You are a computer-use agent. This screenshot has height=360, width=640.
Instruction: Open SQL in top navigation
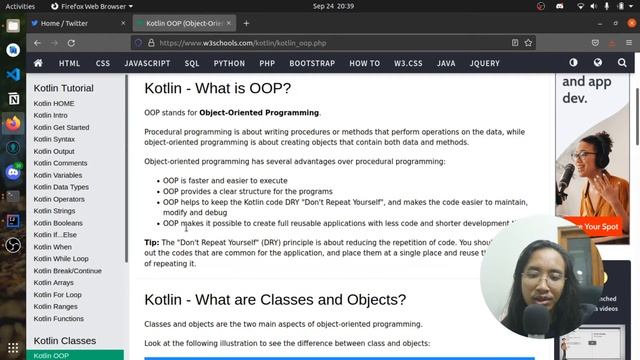point(192,63)
